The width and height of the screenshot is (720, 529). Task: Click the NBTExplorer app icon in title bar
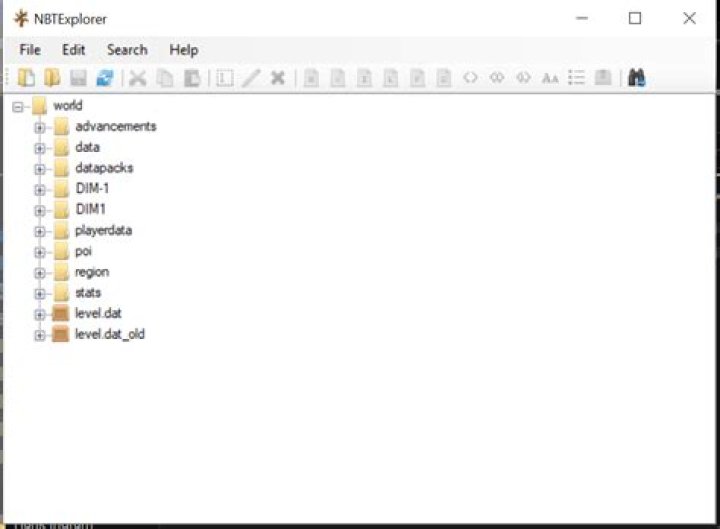(21, 19)
